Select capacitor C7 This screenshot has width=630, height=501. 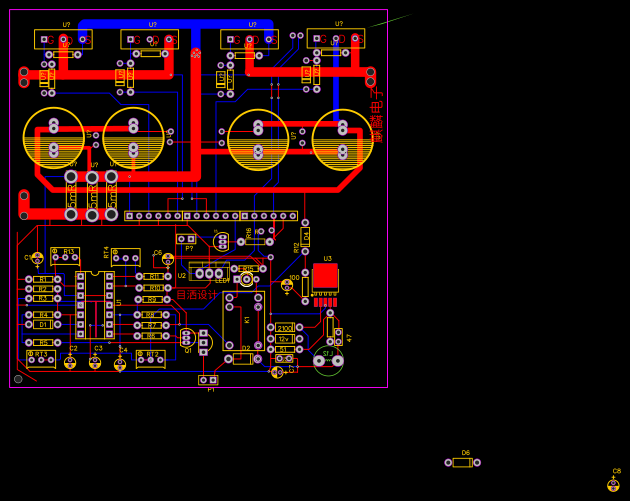tap(277, 372)
